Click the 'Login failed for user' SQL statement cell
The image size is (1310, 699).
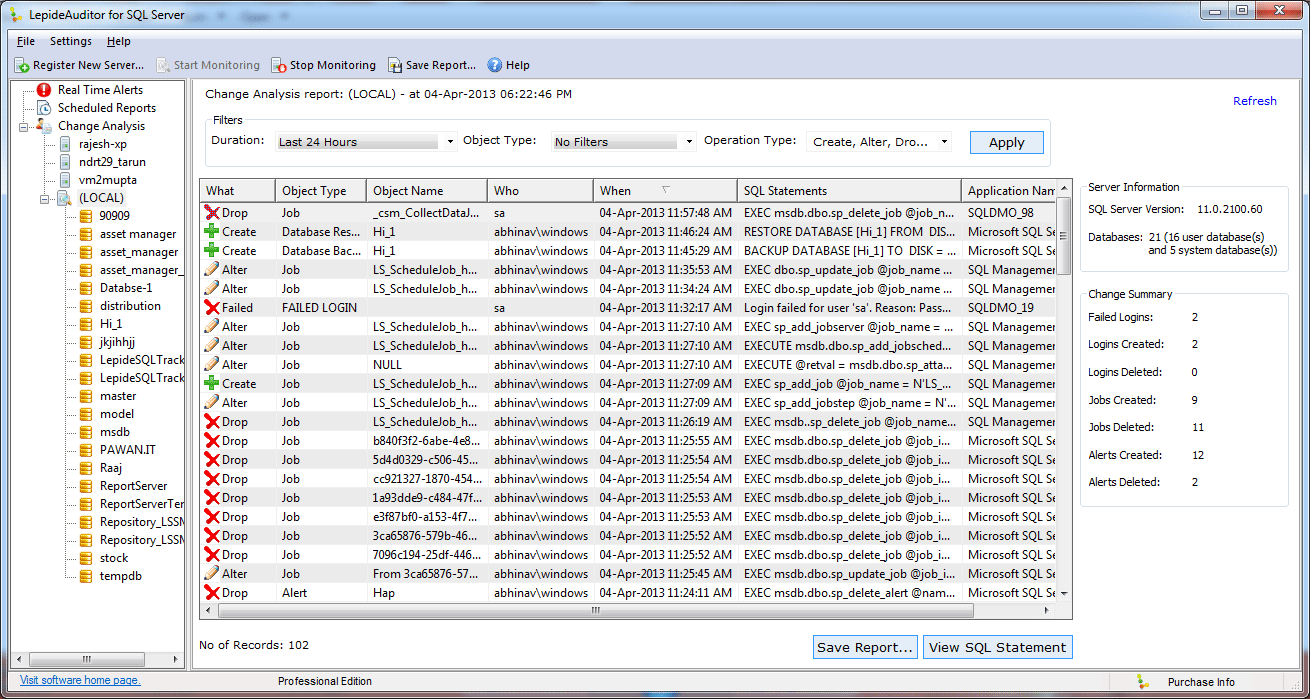(x=850, y=307)
